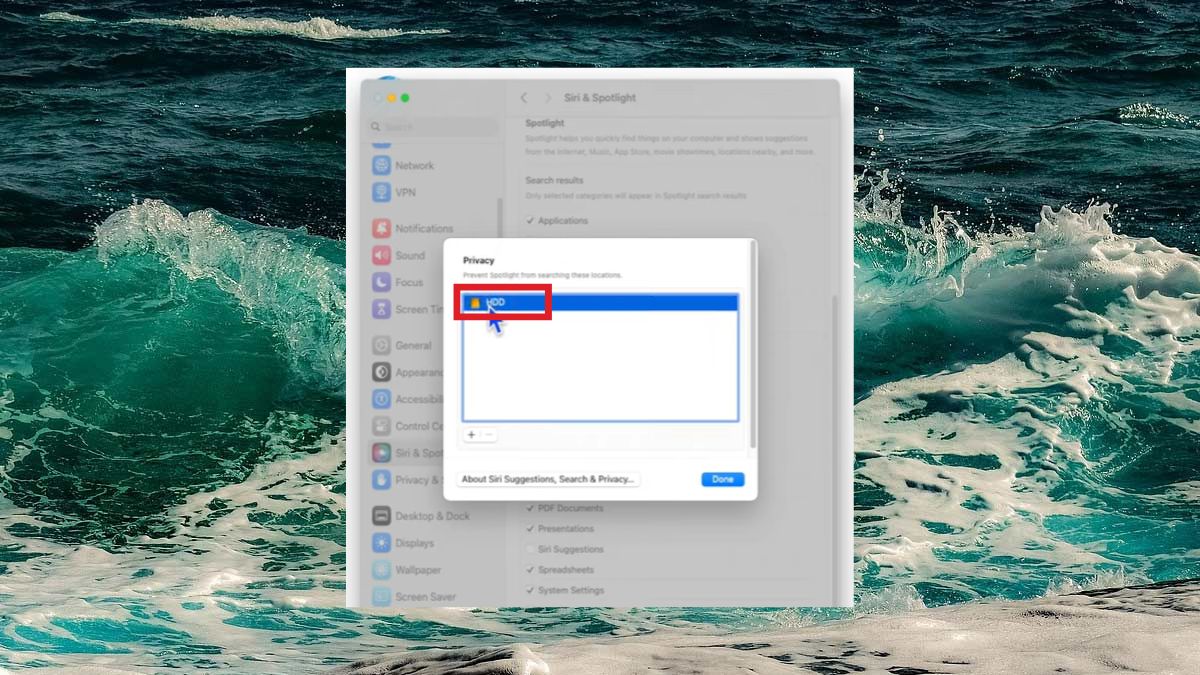Open the Privacy & Security hand icon
This screenshot has width=1200, height=675.
[x=381, y=480]
